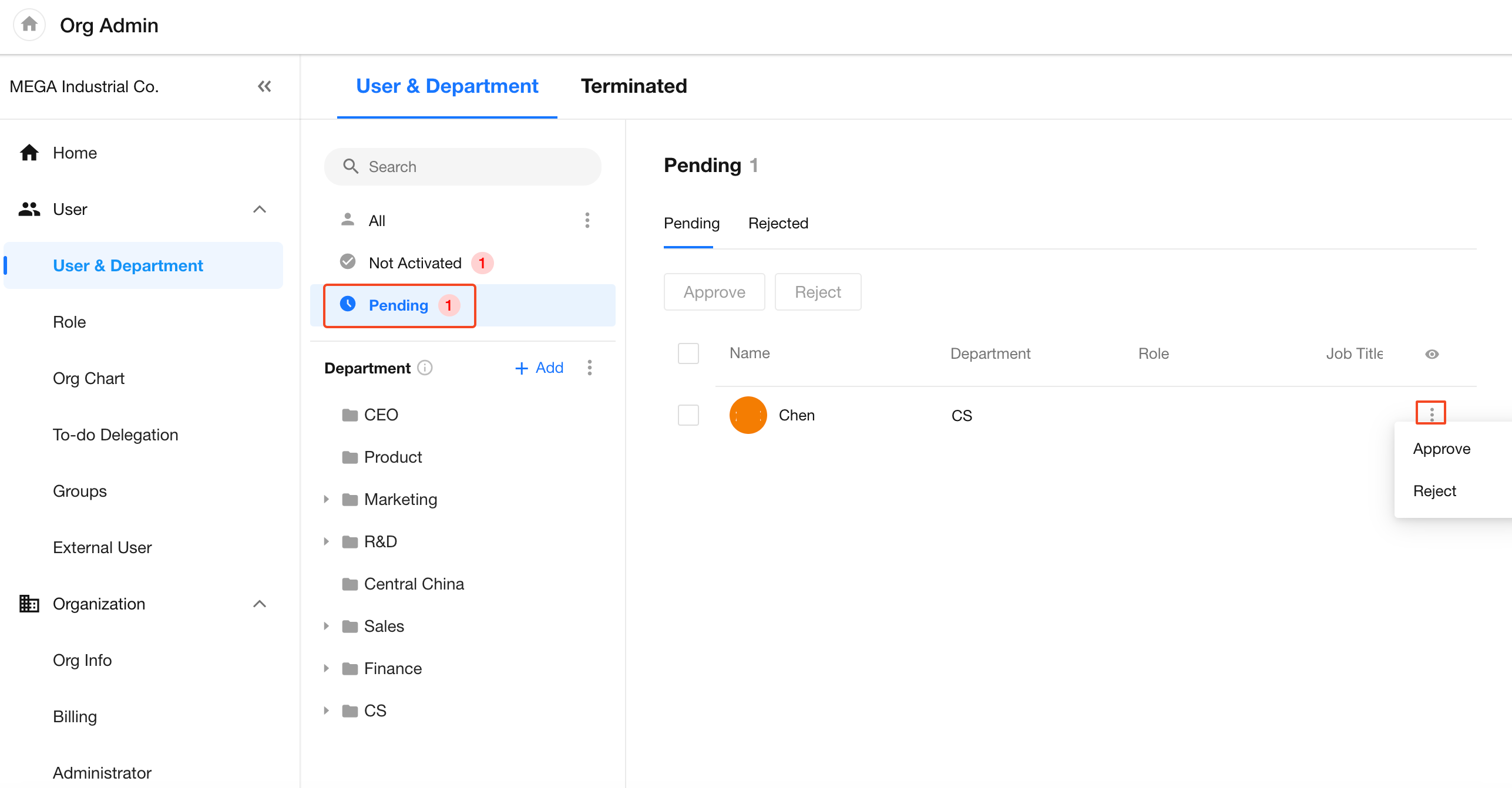1512x788 pixels.
Task: Click the Department info icon
Action: point(425,368)
